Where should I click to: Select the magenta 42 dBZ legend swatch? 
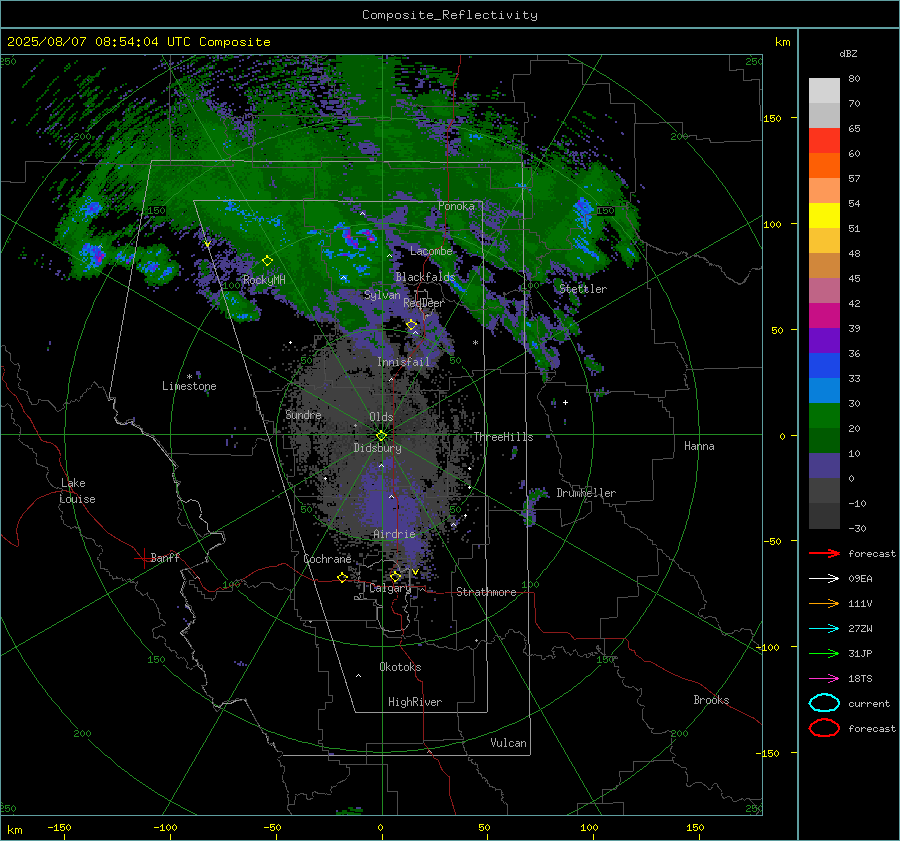824,316
